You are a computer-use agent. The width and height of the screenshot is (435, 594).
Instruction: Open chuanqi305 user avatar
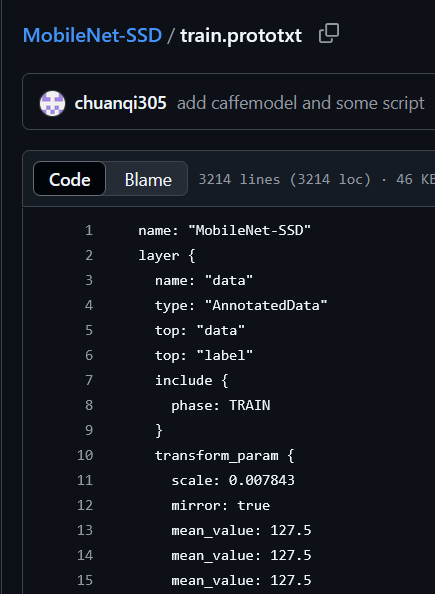pyautogui.click(x=52, y=103)
